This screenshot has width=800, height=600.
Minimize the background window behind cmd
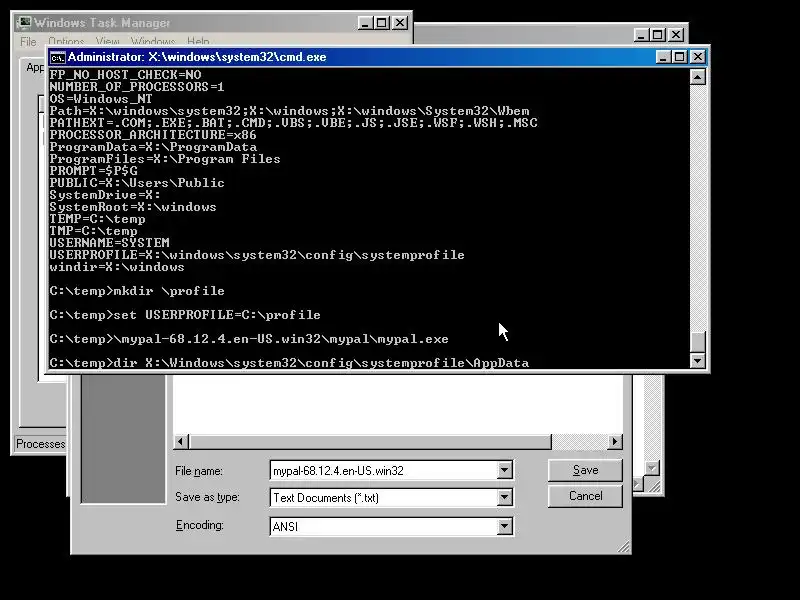[x=641, y=35]
